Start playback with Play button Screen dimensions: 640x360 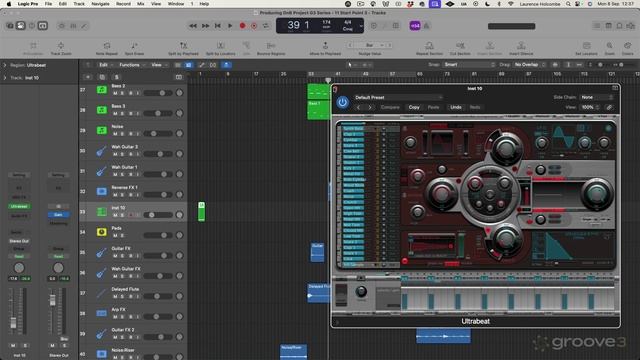click(x=230, y=26)
